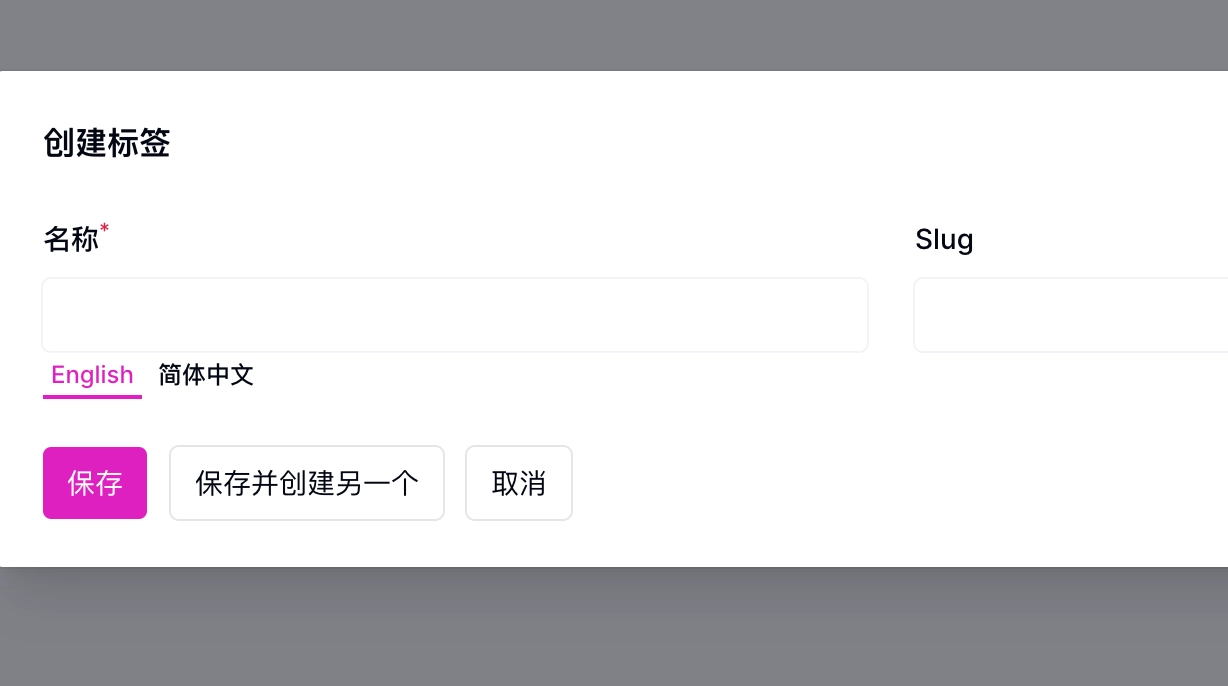1228x686 pixels.
Task: Click the 名称 field label
Action: click(x=71, y=240)
